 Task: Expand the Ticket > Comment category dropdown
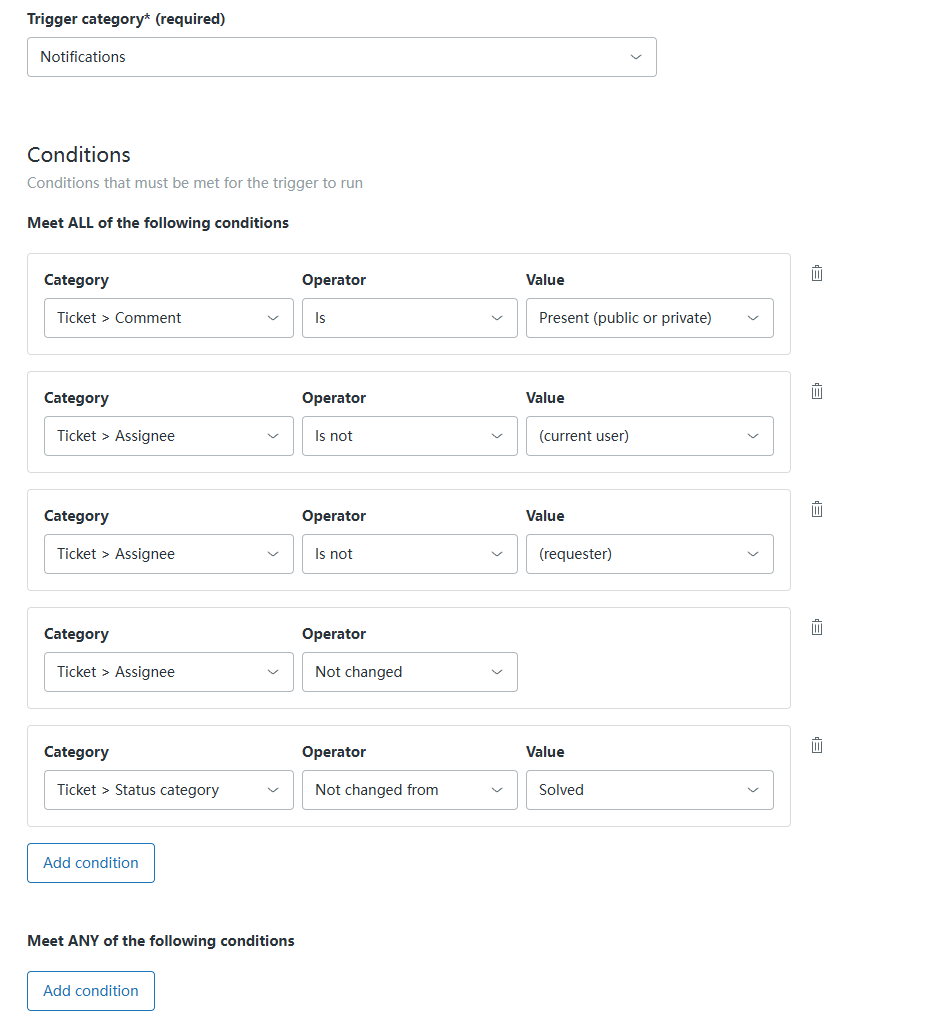[x=168, y=318]
